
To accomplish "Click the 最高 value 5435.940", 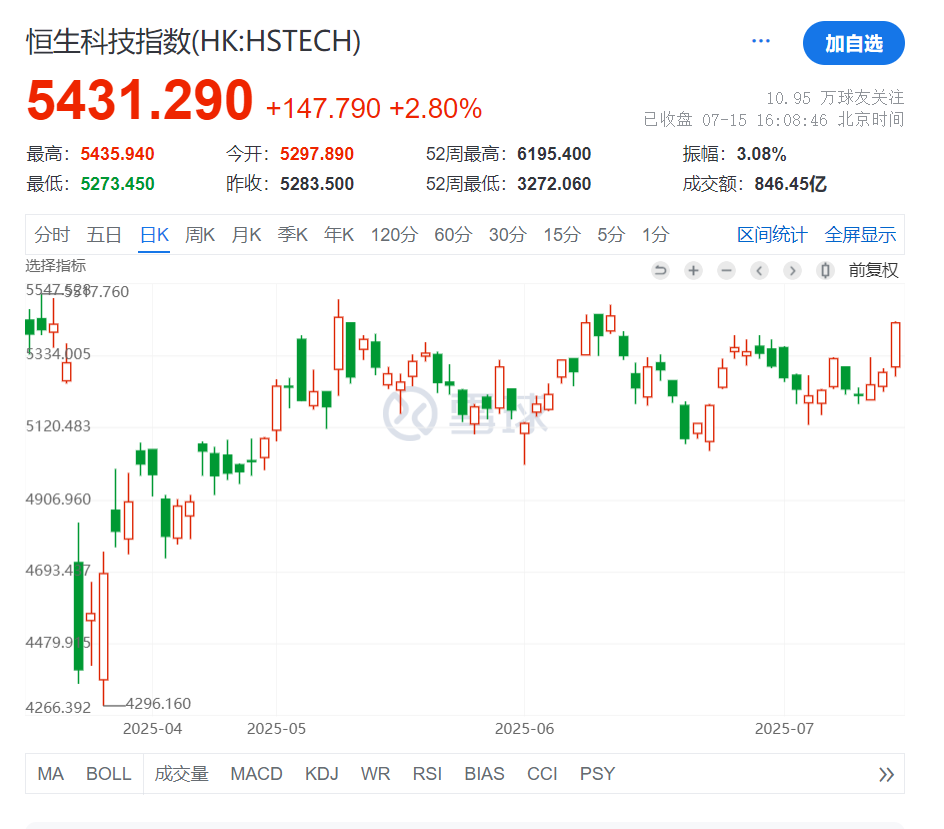I will coord(117,154).
